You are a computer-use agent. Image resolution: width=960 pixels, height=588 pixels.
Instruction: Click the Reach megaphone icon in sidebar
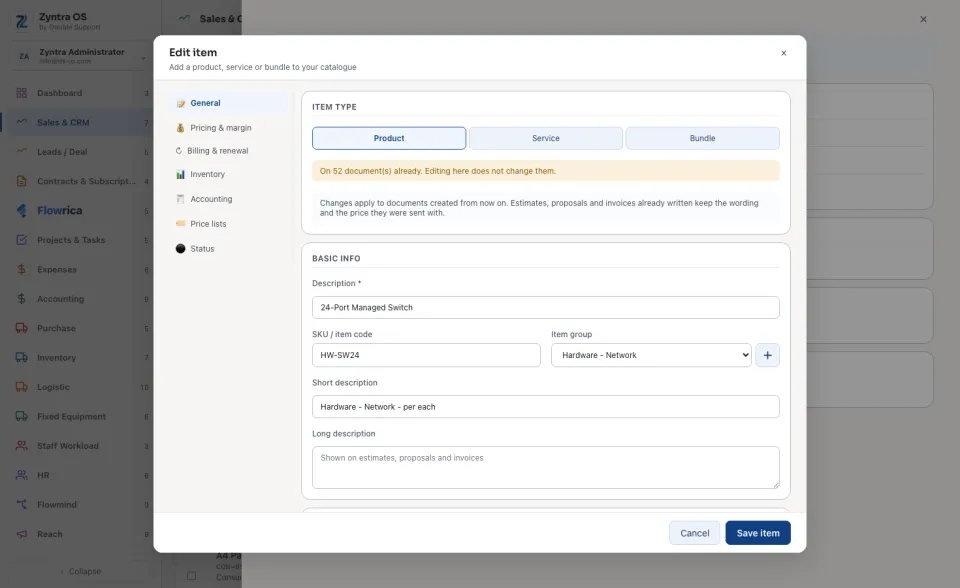21,534
